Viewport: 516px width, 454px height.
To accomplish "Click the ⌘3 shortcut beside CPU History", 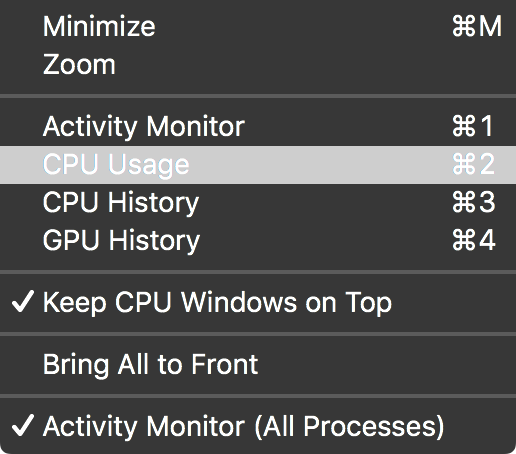I will 474,202.
